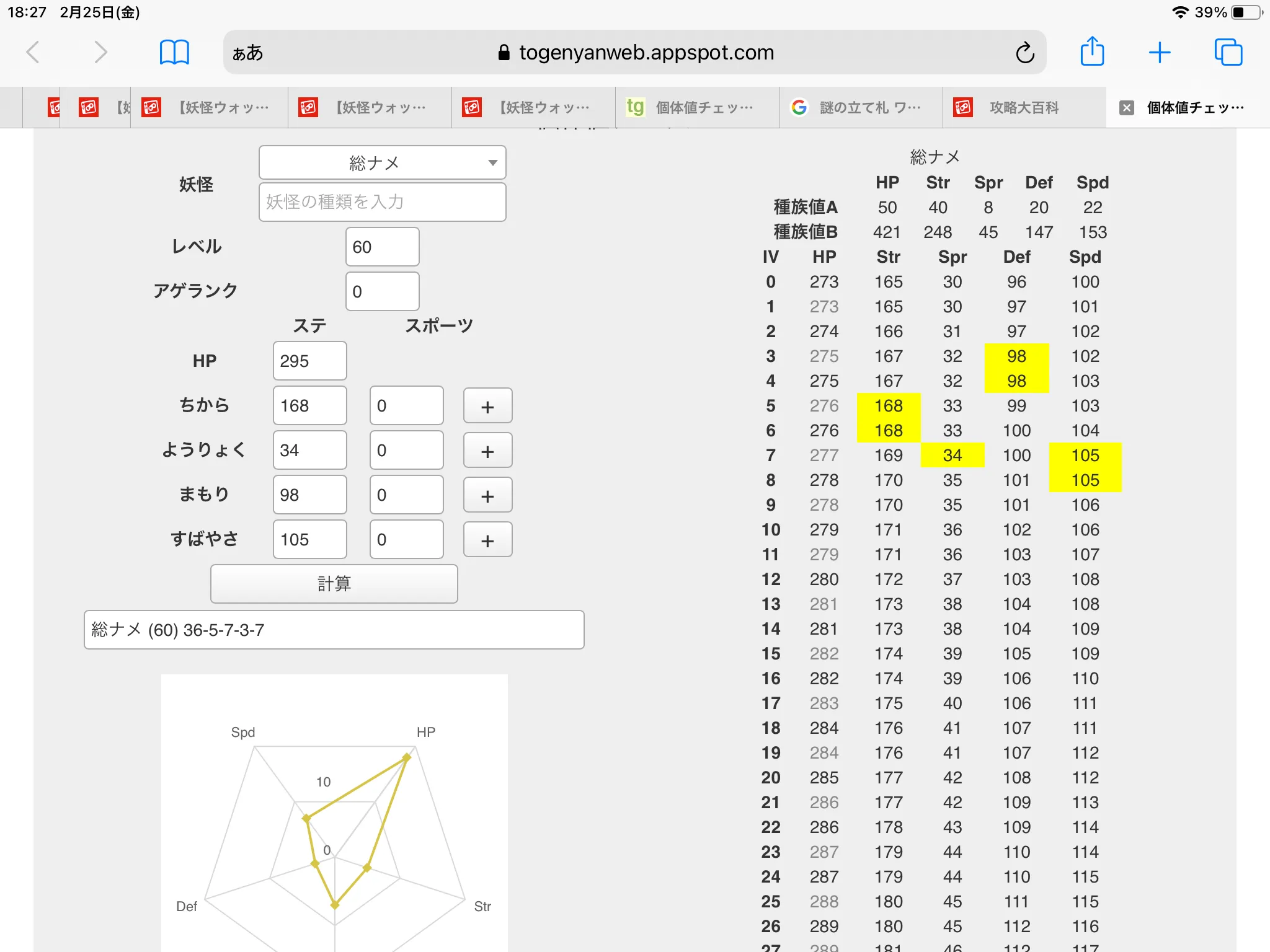Click the highlighted Def 98 in IV row 4
The height and width of the screenshot is (952, 1270).
pyautogui.click(x=1016, y=381)
